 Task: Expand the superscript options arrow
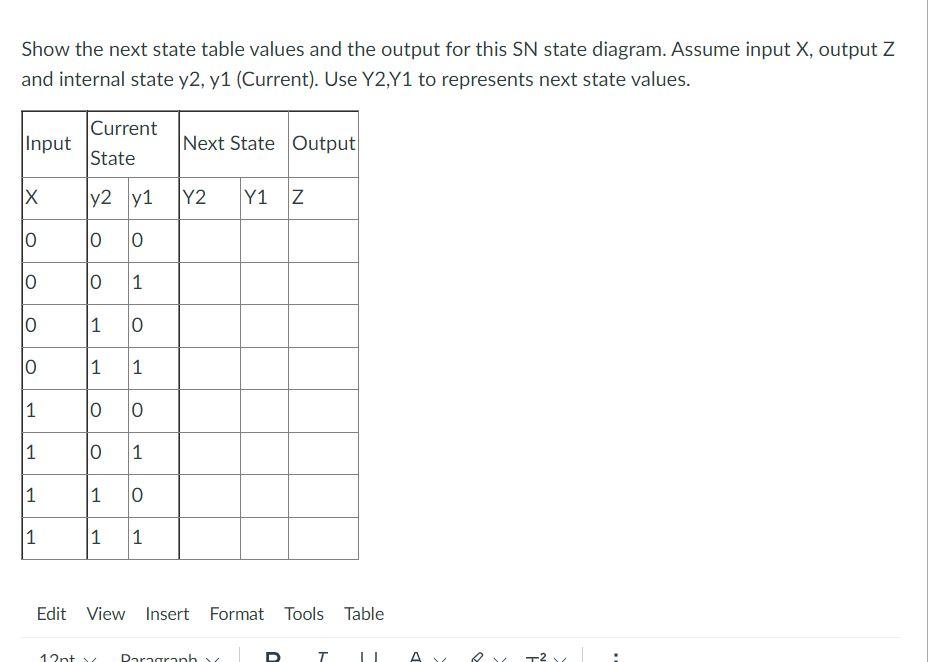[561, 658]
